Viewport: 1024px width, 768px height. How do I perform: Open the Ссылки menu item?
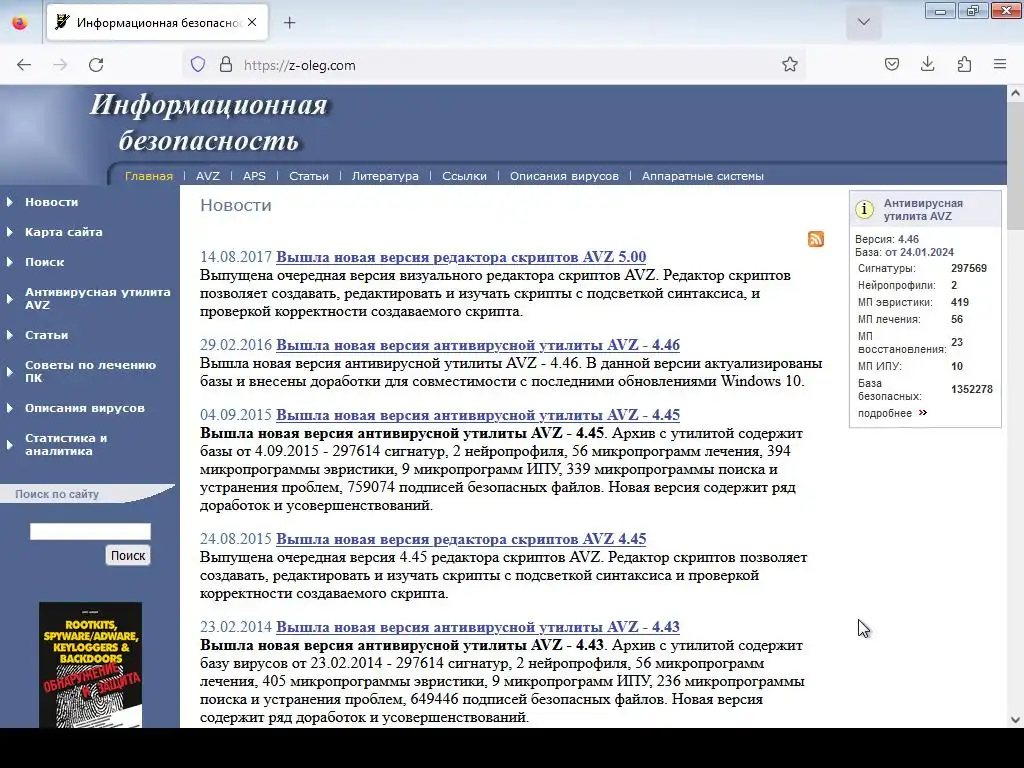click(464, 176)
